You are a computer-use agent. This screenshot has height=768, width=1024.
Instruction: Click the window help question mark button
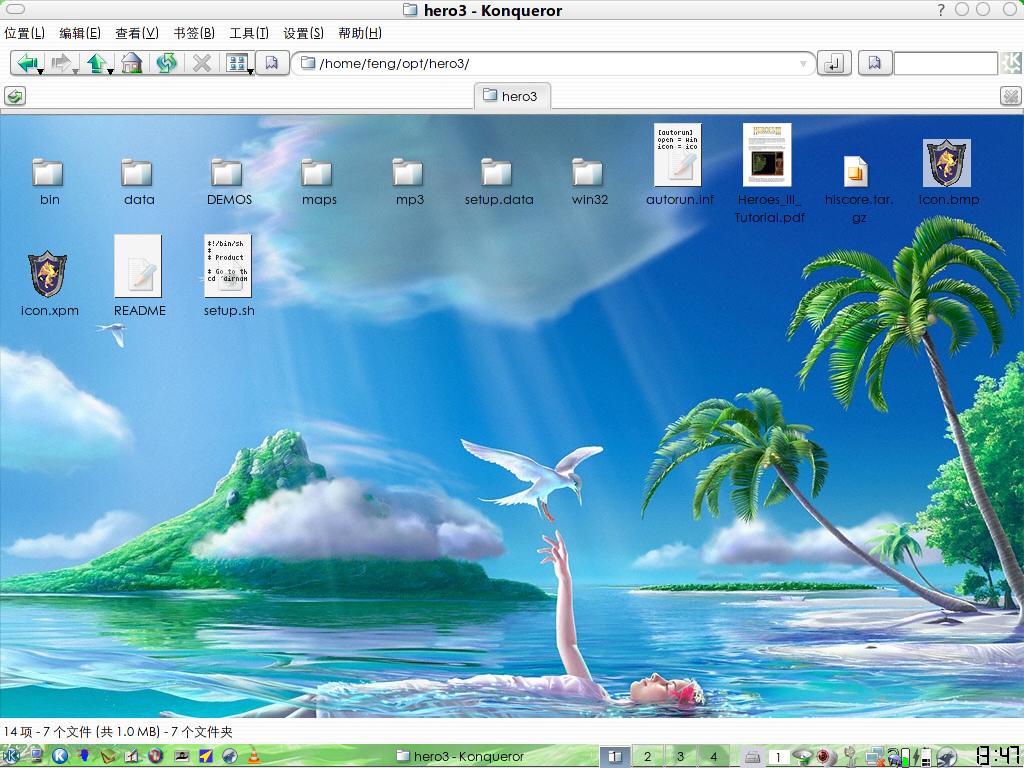click(x=940, y=10)
